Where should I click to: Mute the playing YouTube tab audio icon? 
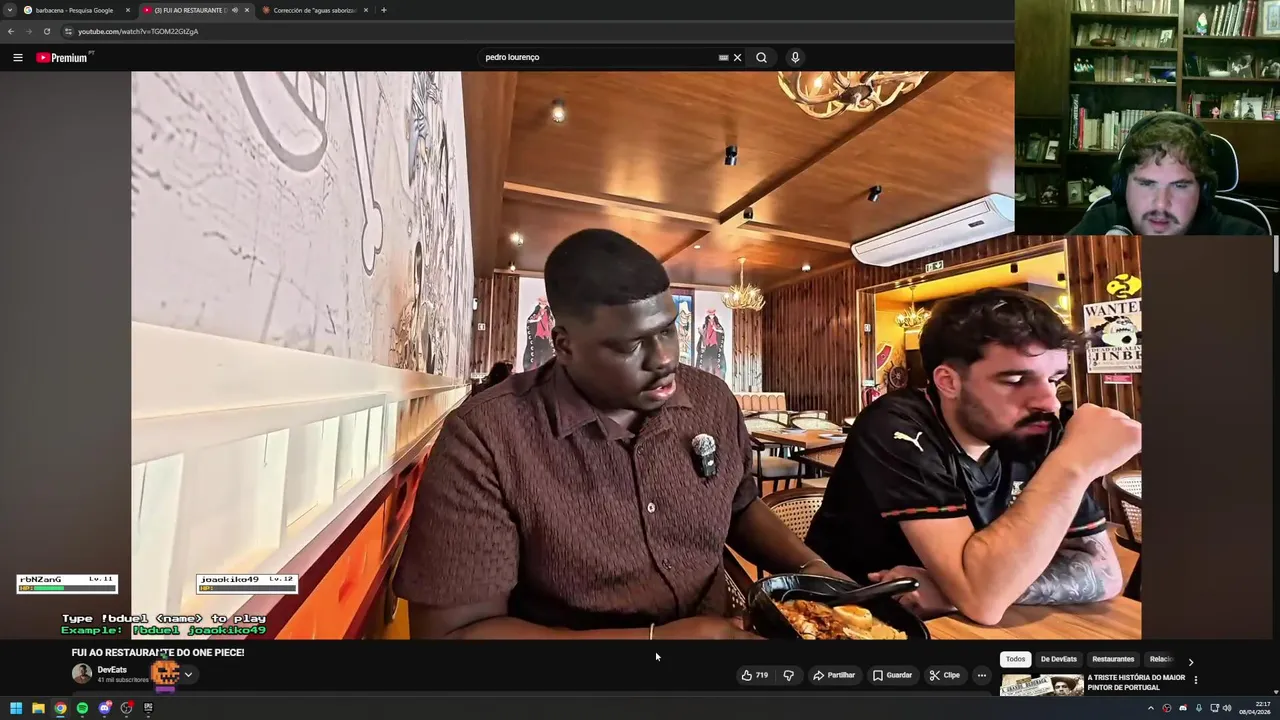click(235, 10)
